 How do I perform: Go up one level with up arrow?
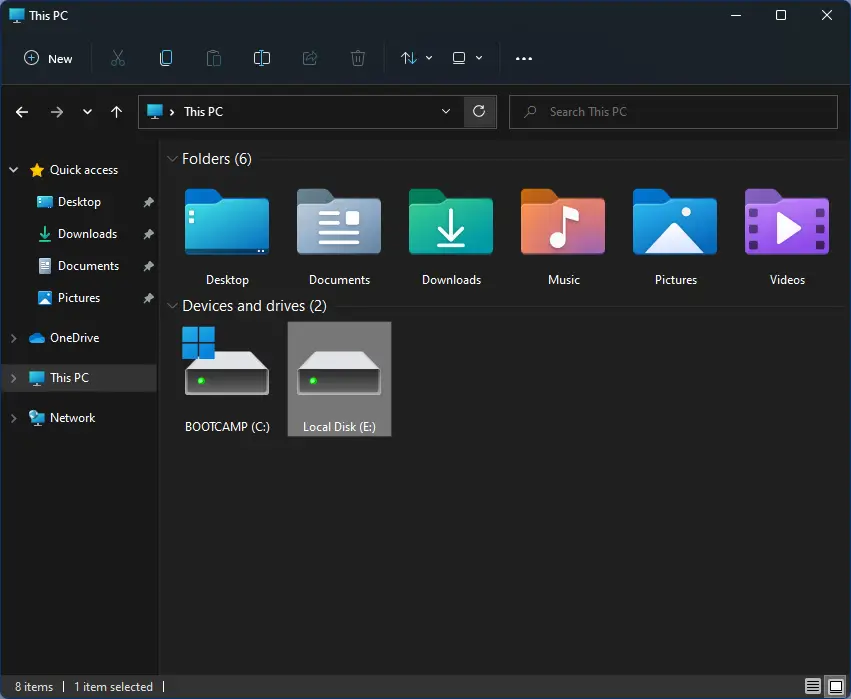pos(116,112)
